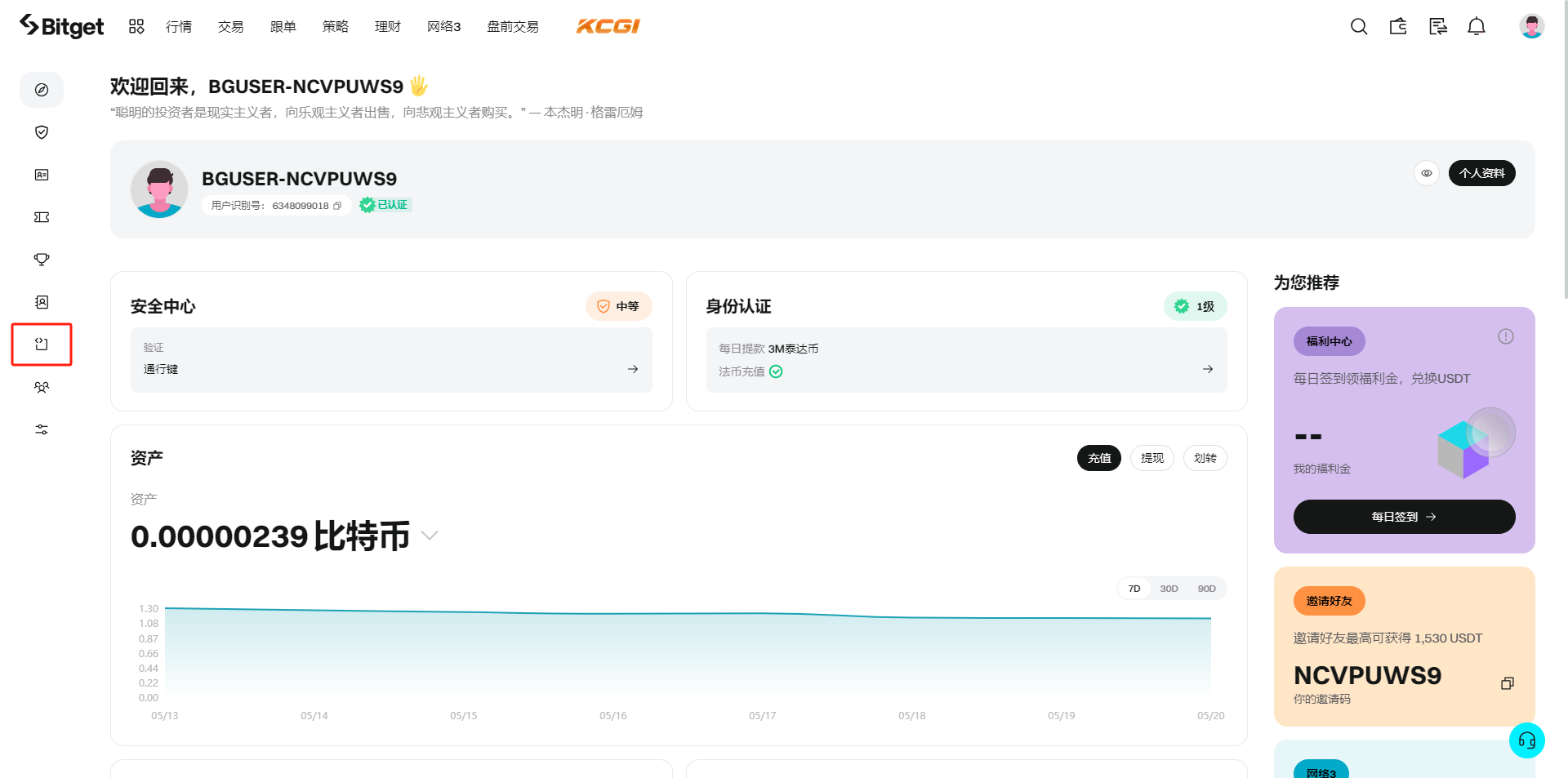
Task: Click the 1级 verification level badge
Action: click(1195, 306)
